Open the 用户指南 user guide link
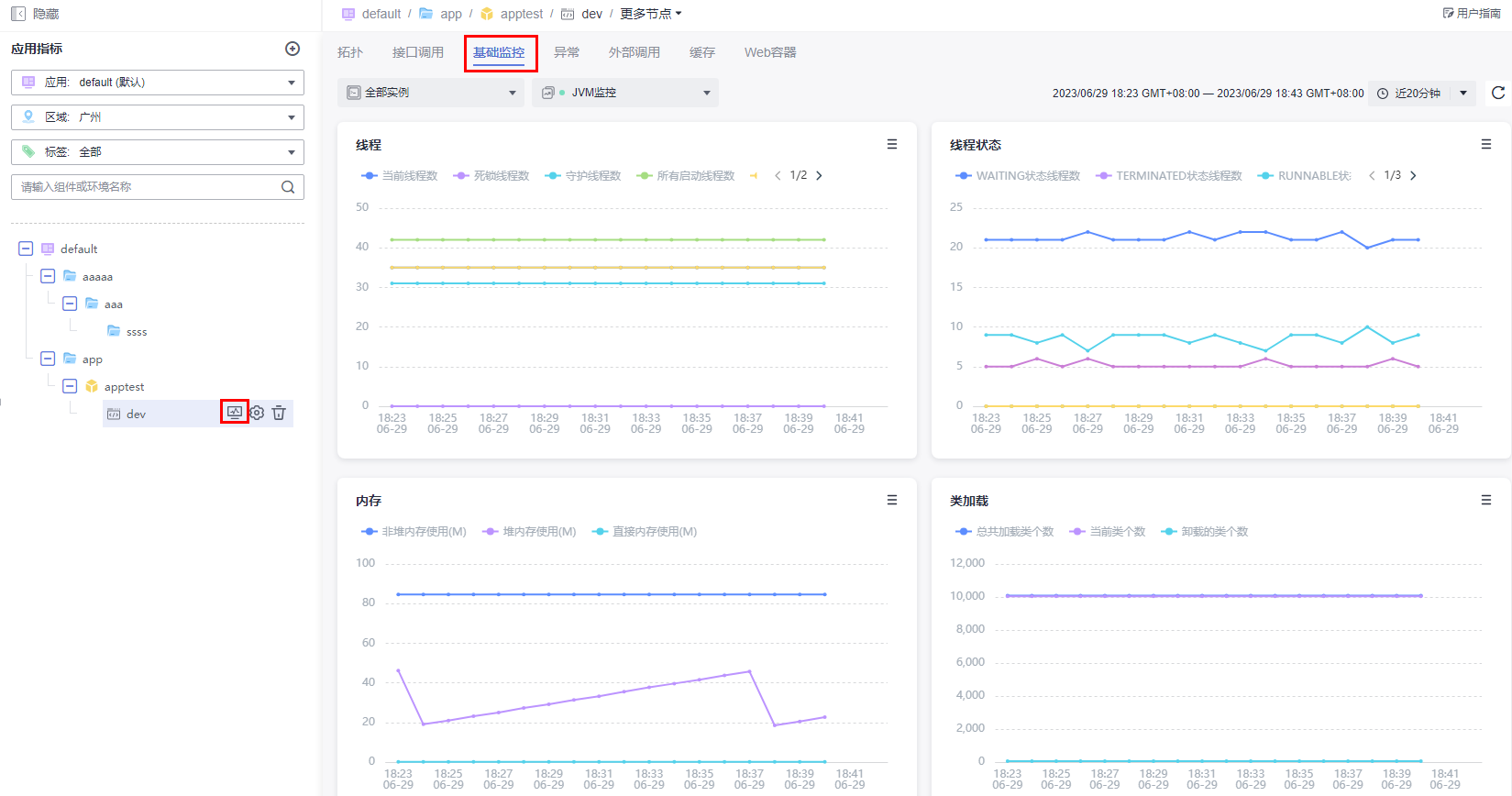1512x796 pixels. point(1471,14)
